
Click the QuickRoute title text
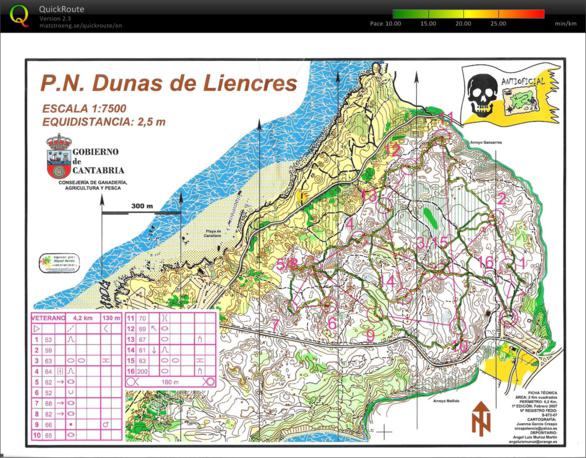click(62, 9)
